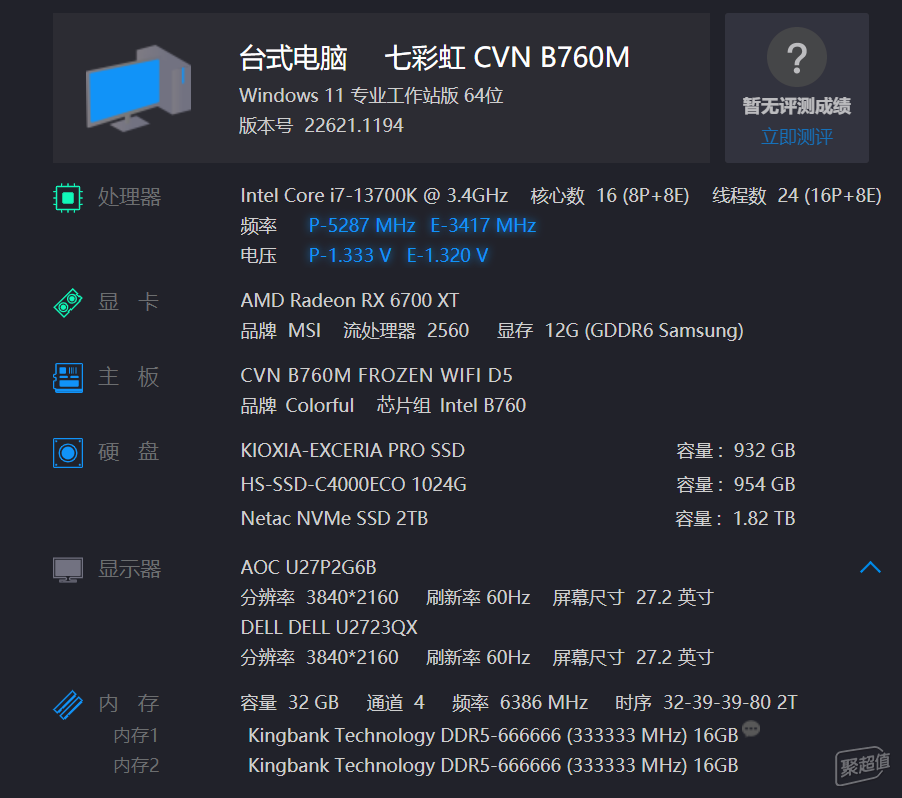Click the DELL monitor 刷新率 60Hz value
902x798 pixels.
(x=478, y=658)
